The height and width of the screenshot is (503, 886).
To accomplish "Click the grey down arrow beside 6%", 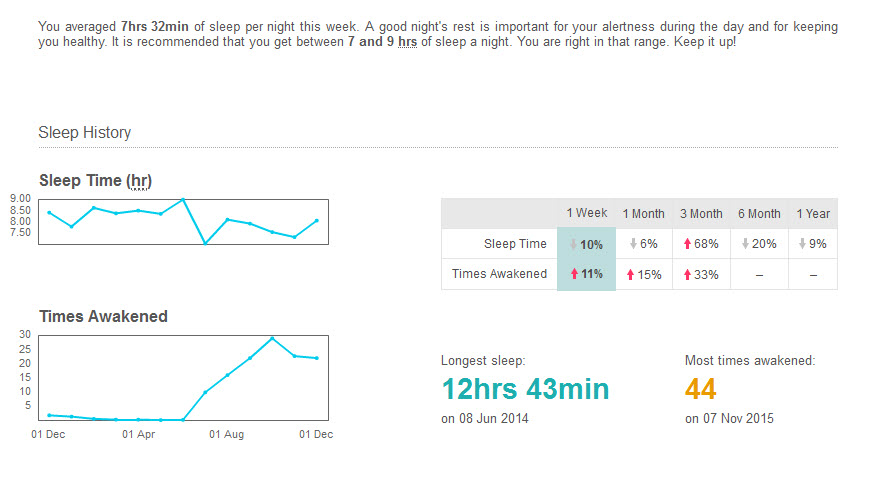I will 632,244.
